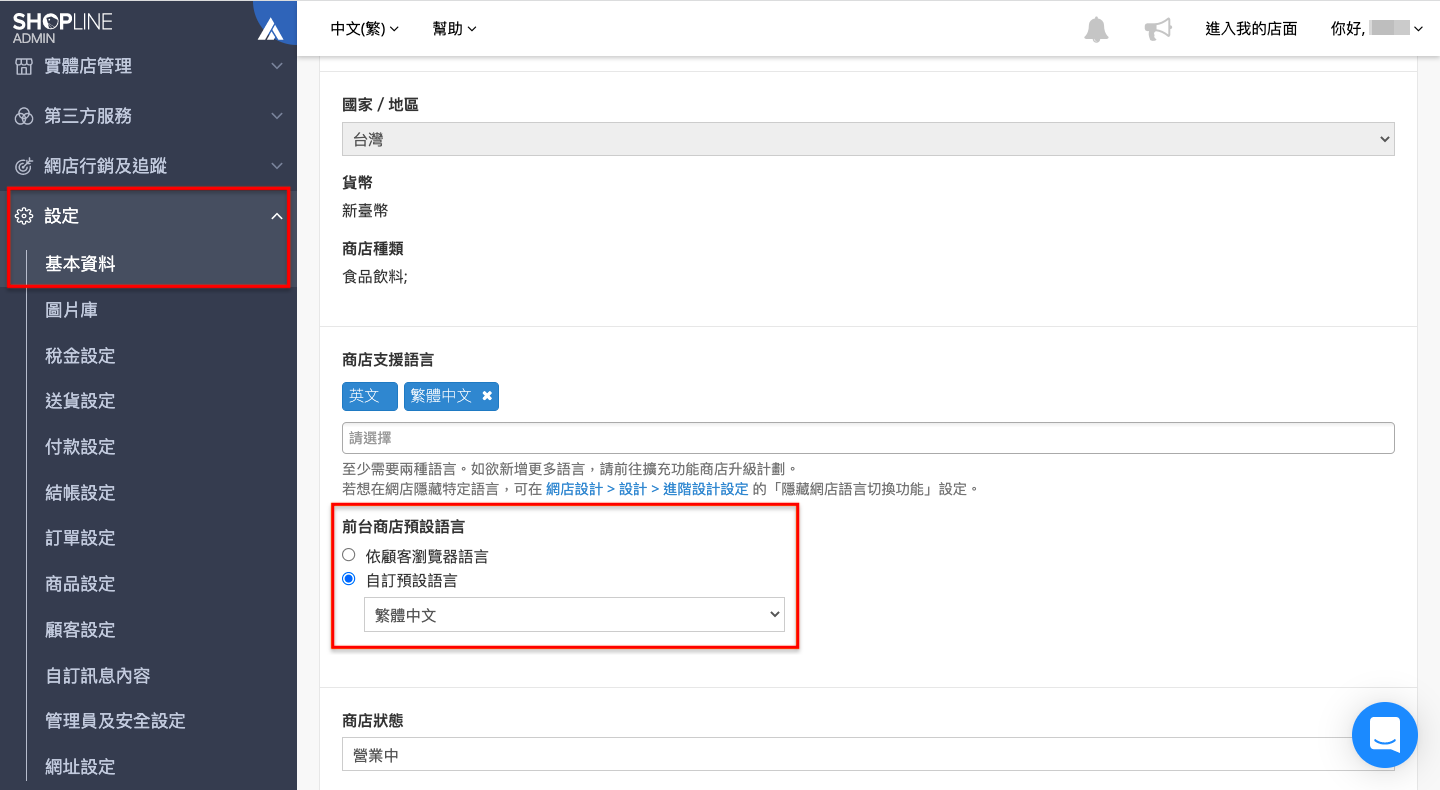Click the SHOPLINE Admin logo
The width and height of the screenshot is (1440, 790).
click(62, 28)
